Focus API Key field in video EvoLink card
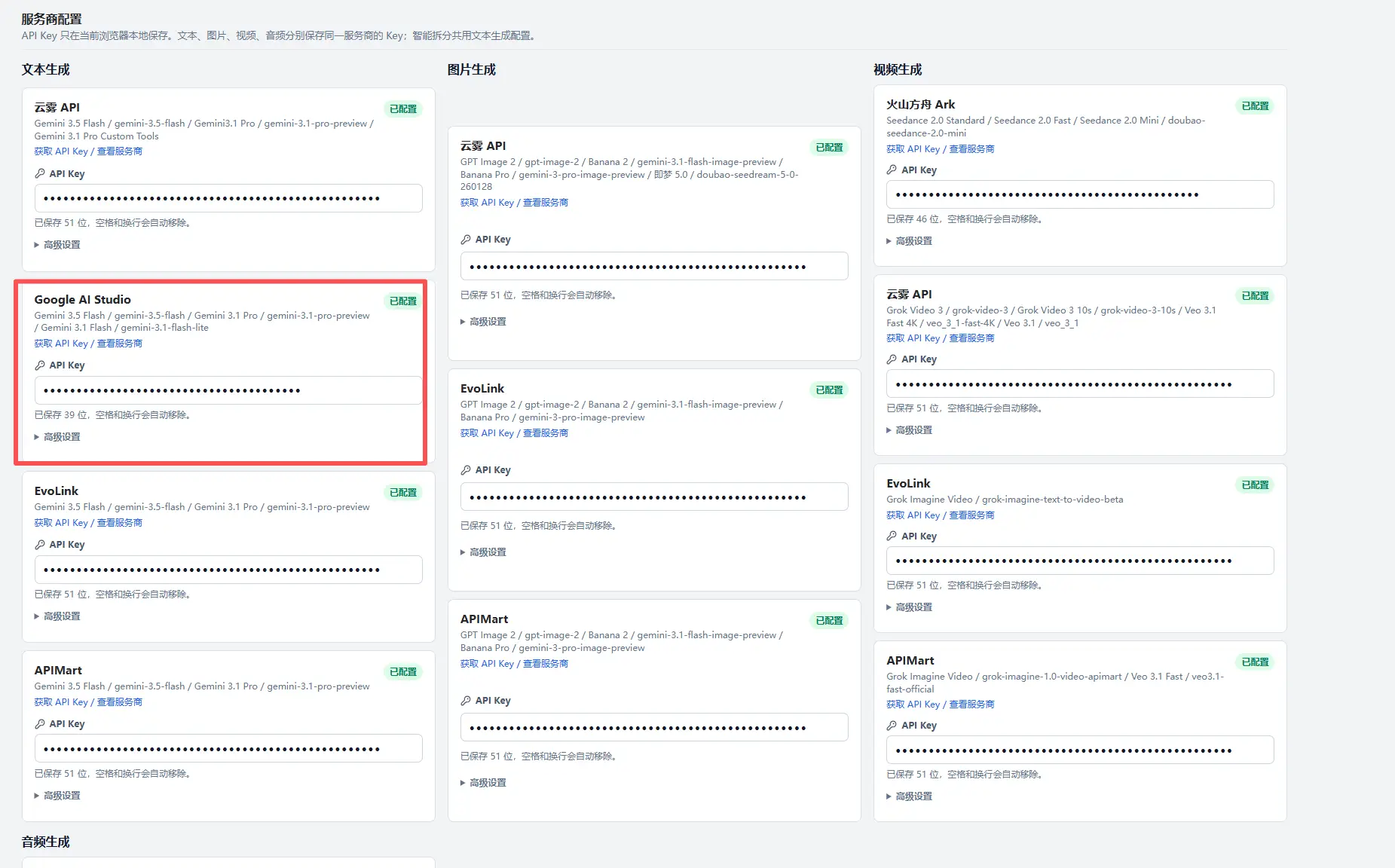The width and height of the screenshot is (1395, 868). click(x=1080, y=561)
